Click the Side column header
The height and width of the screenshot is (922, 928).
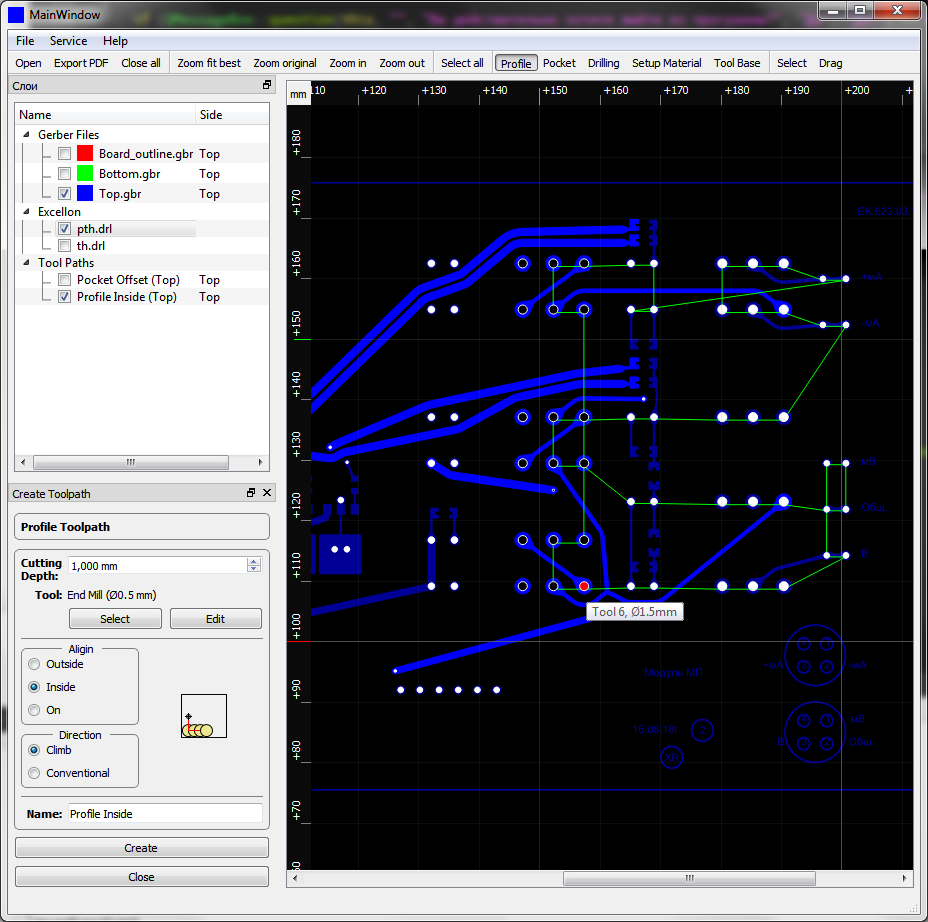pos(232,115)
